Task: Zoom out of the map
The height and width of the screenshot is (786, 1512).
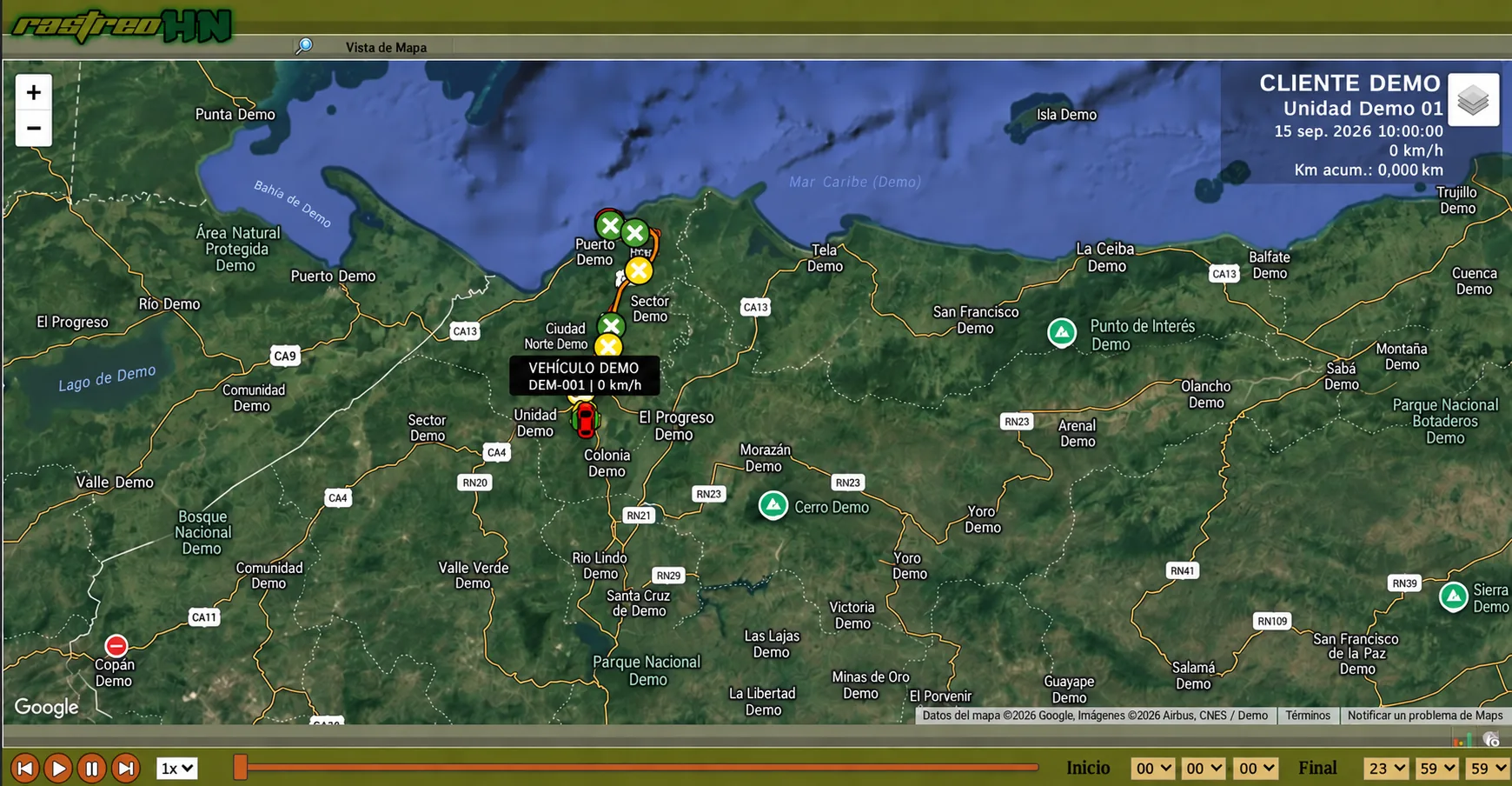Action: [x=34, y=129]
